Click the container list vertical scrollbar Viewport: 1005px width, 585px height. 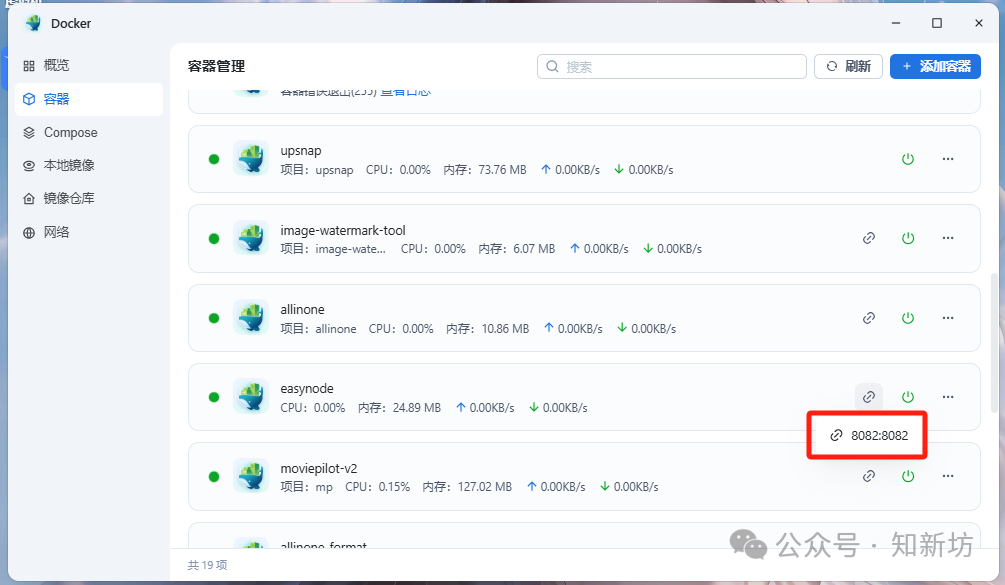click(994, 343)
